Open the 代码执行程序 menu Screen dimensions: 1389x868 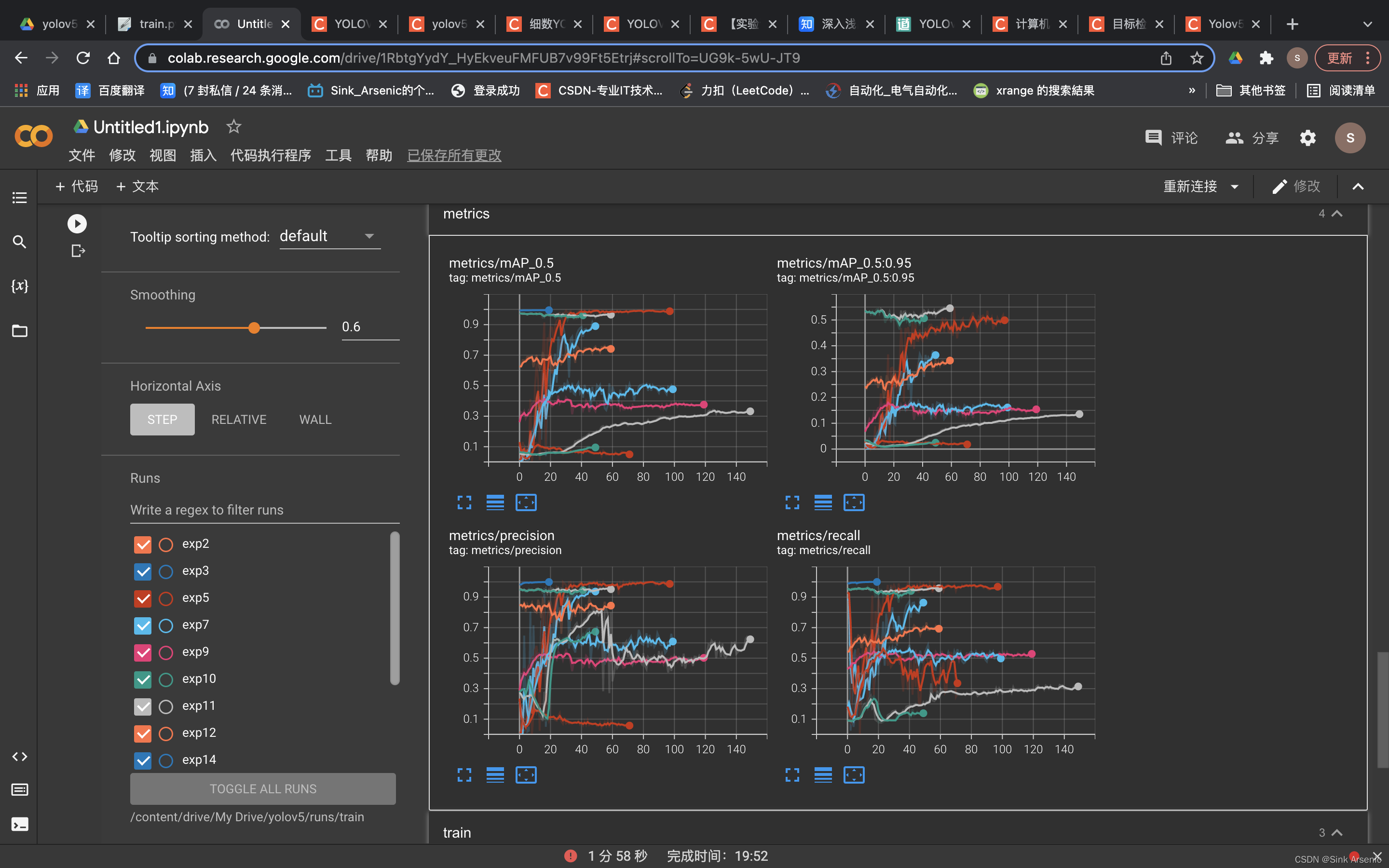pos(271,155)
